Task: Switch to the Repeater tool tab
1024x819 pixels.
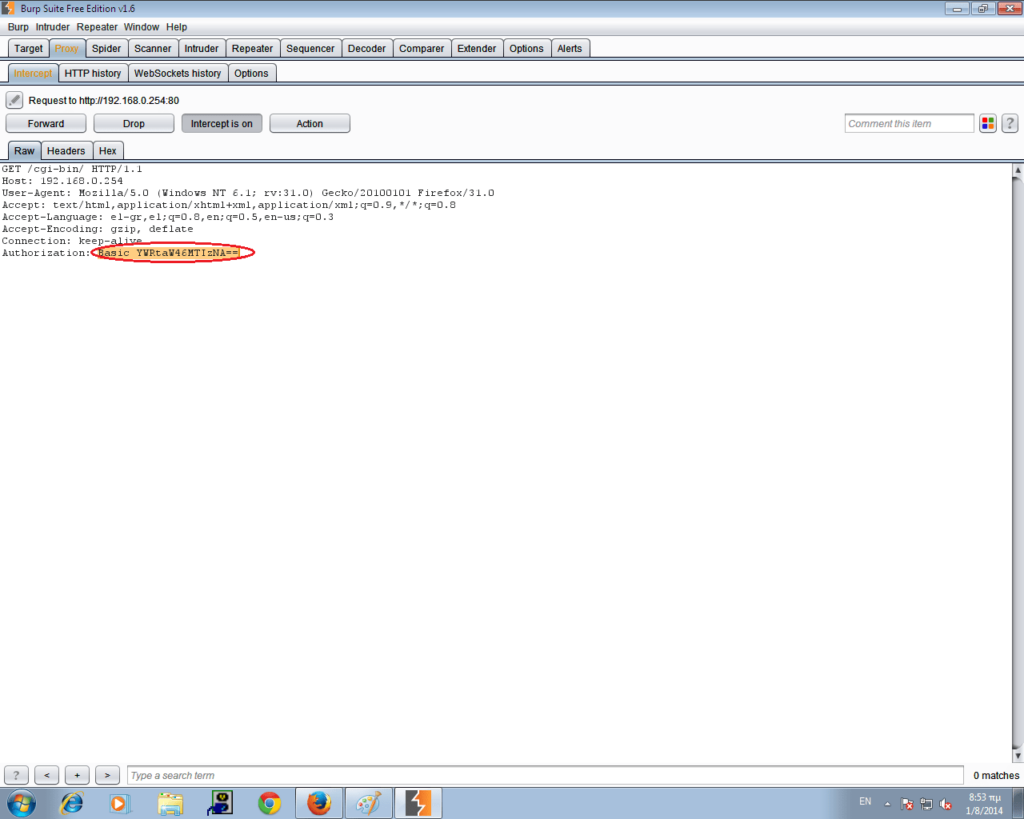Action: [x=252, y=48]
